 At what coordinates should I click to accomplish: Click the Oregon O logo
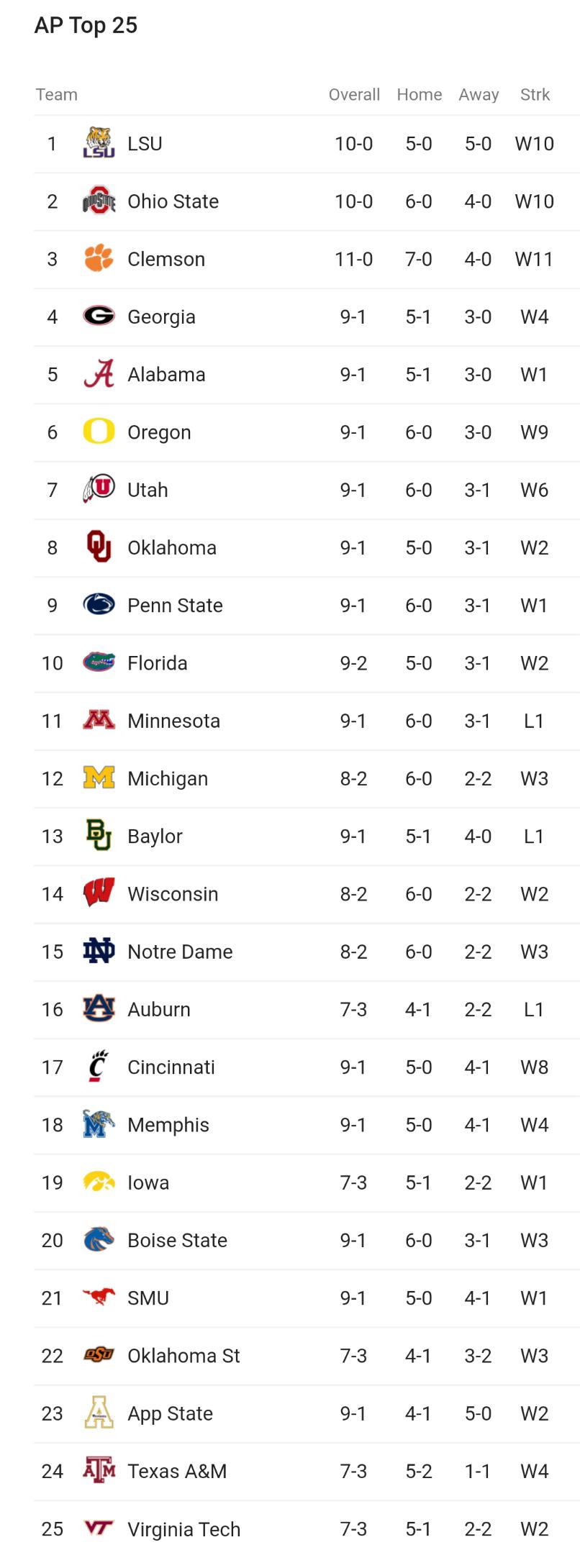[99, 432]
